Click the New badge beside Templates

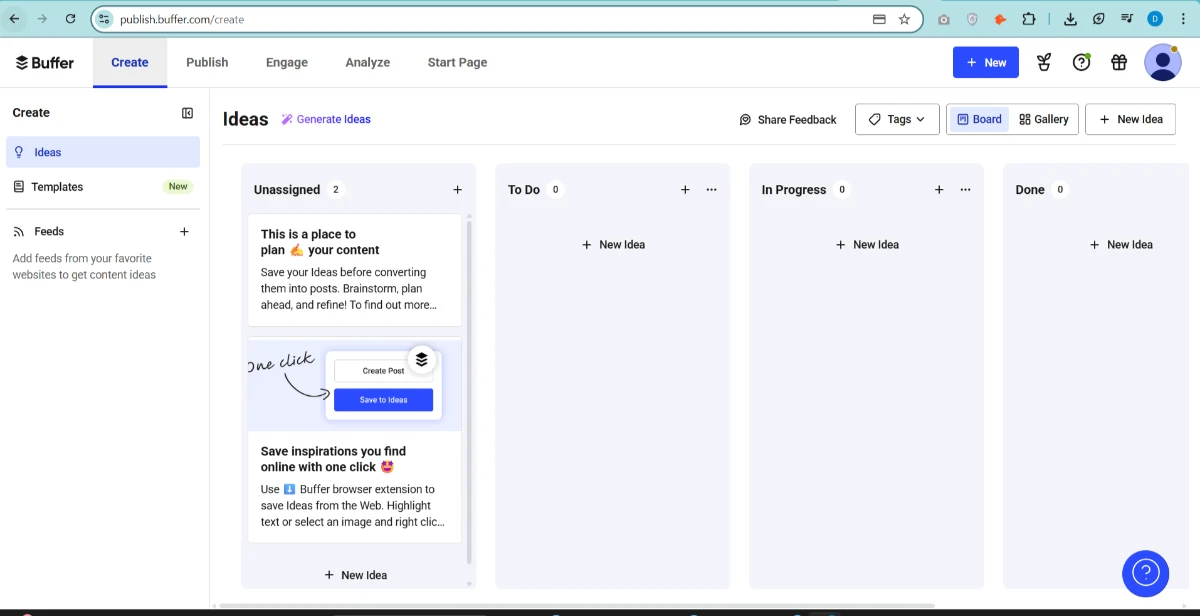[178, 187]
